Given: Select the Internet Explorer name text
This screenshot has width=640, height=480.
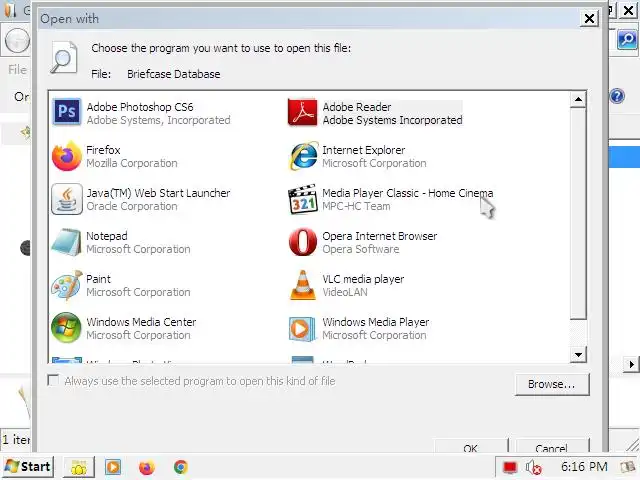Looking at the screenshot, I should (x=364, y=150).
